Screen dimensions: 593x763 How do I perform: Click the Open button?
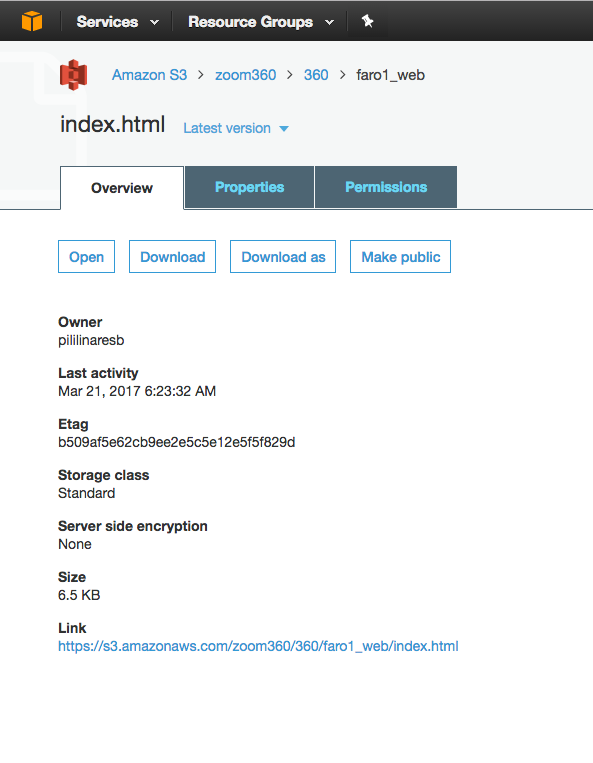(87, 256)
